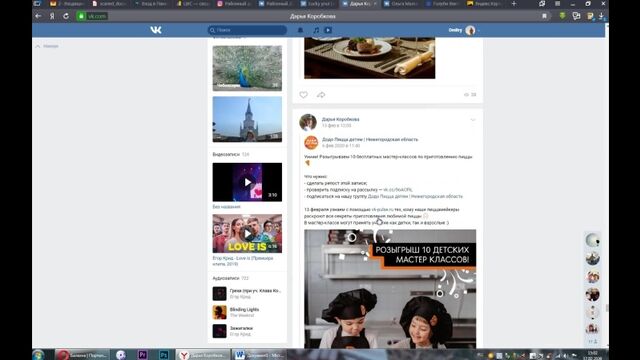Viewport: 640px width, 360px height.
Task: Focus the VK search field
Action: point(247,30)
